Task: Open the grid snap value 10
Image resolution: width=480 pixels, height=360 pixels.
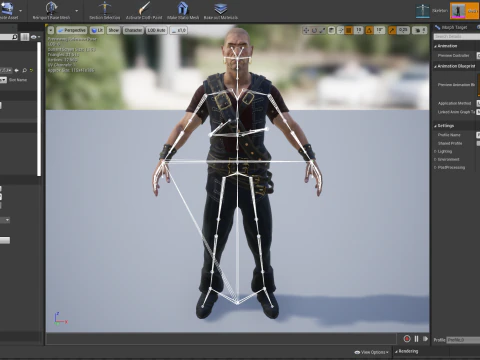Action: pyautogui.click(x=358, y=31)
